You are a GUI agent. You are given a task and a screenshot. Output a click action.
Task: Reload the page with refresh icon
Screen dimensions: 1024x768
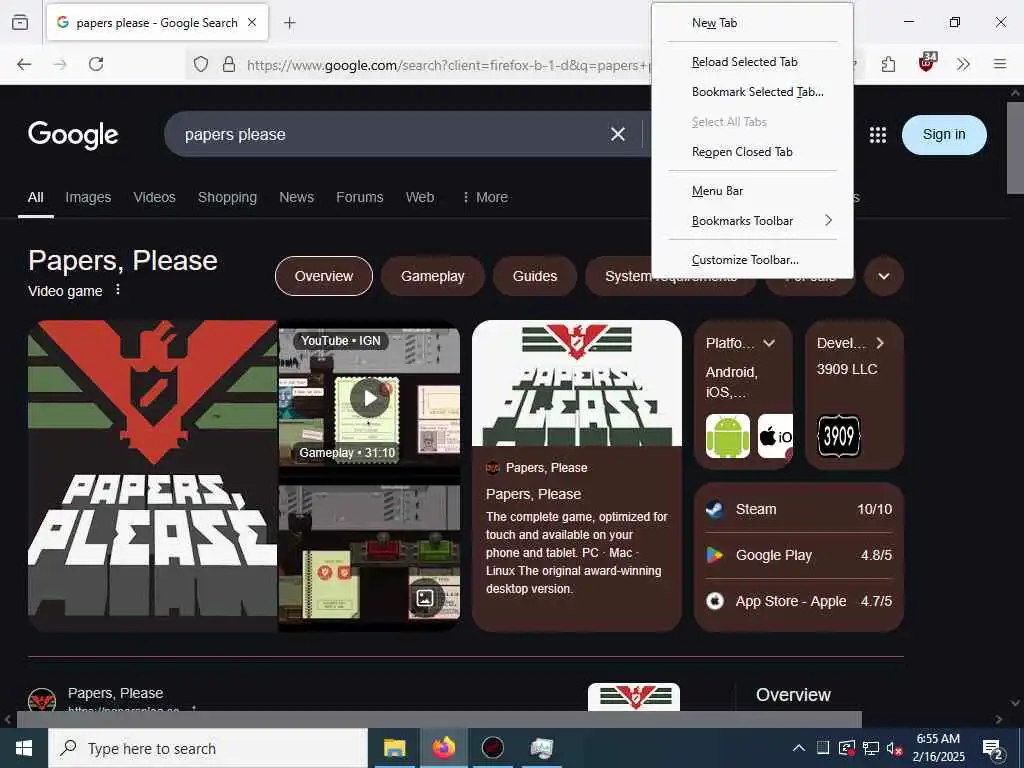[96, 64]
